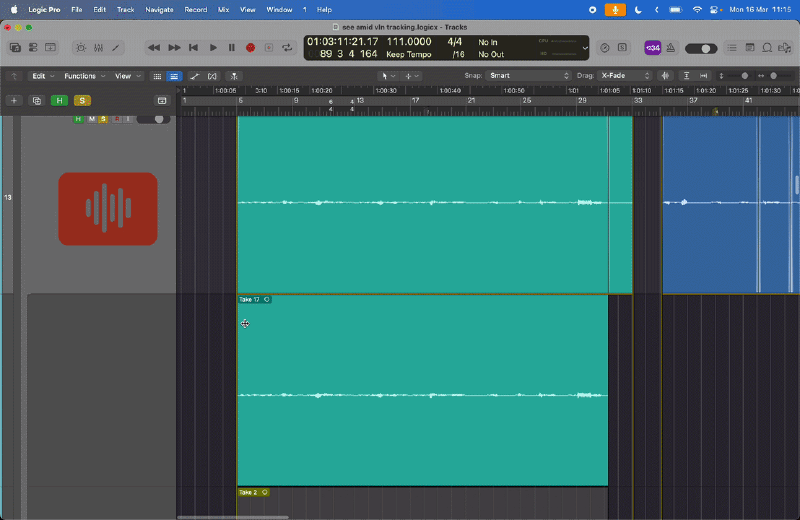Open the media Browsers button

coord(784,47)
